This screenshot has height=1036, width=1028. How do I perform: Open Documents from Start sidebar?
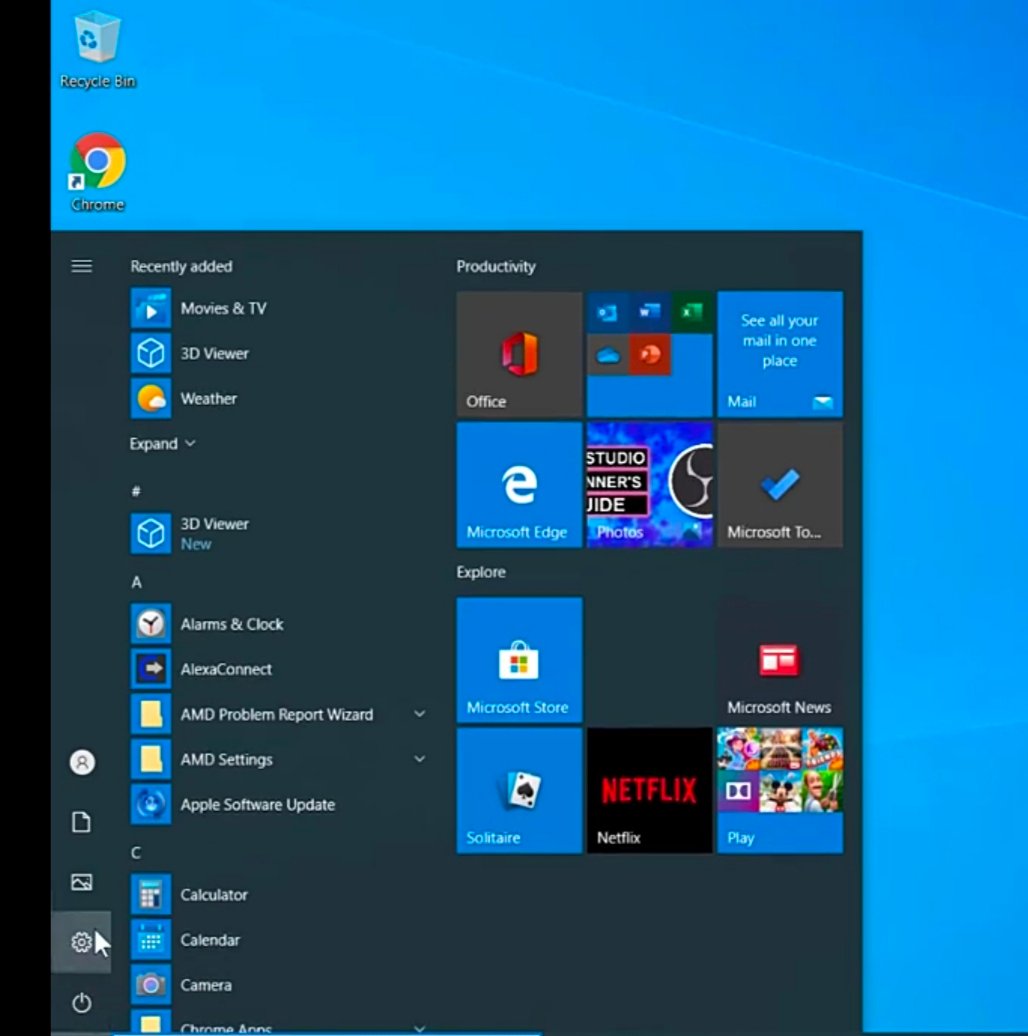[81, 822]
